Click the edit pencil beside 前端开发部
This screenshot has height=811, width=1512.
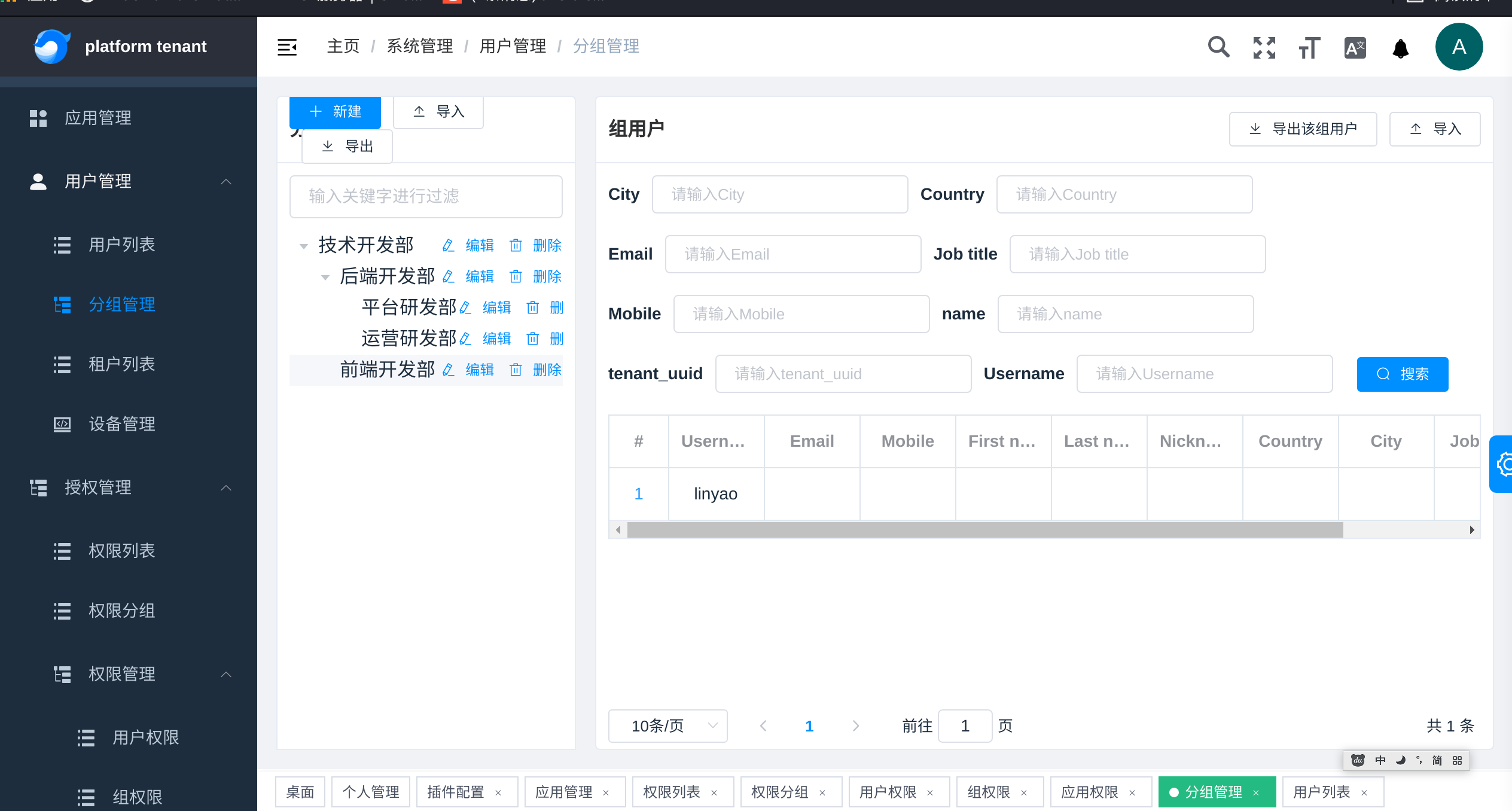click(x=449, y=370)
